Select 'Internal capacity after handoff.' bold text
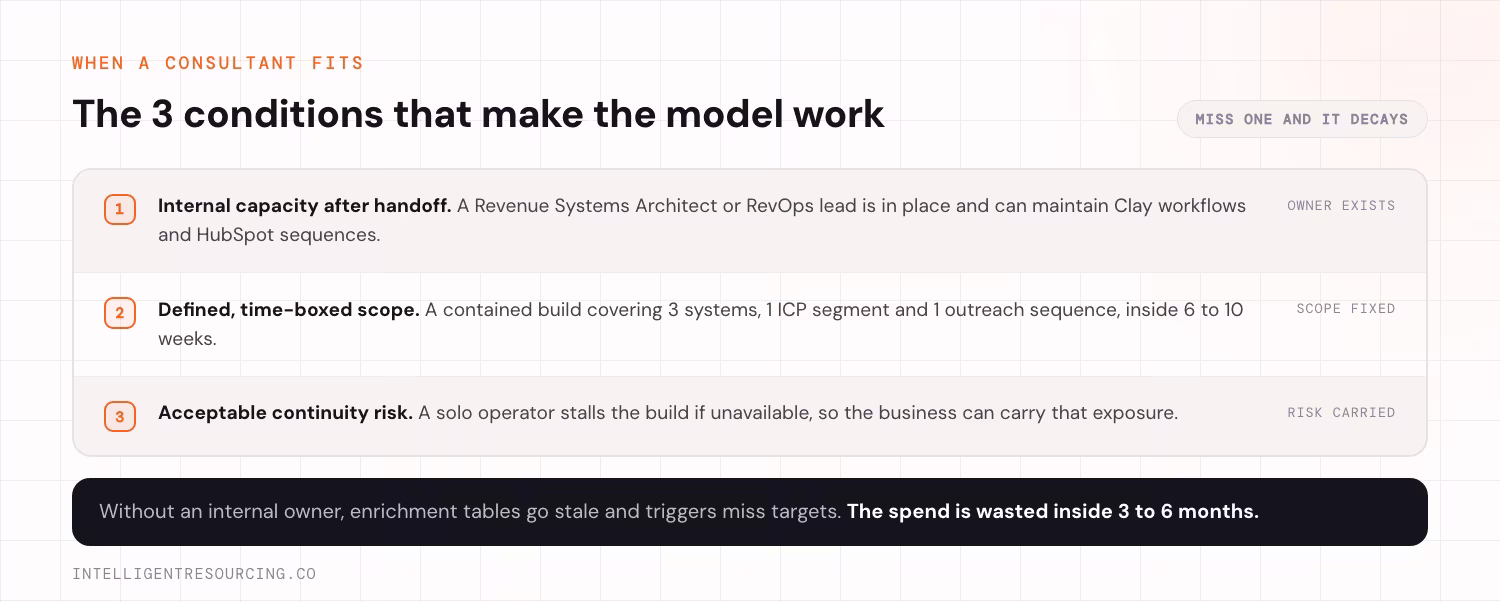Screen dimensions: 1500x602 click(305, 206)
